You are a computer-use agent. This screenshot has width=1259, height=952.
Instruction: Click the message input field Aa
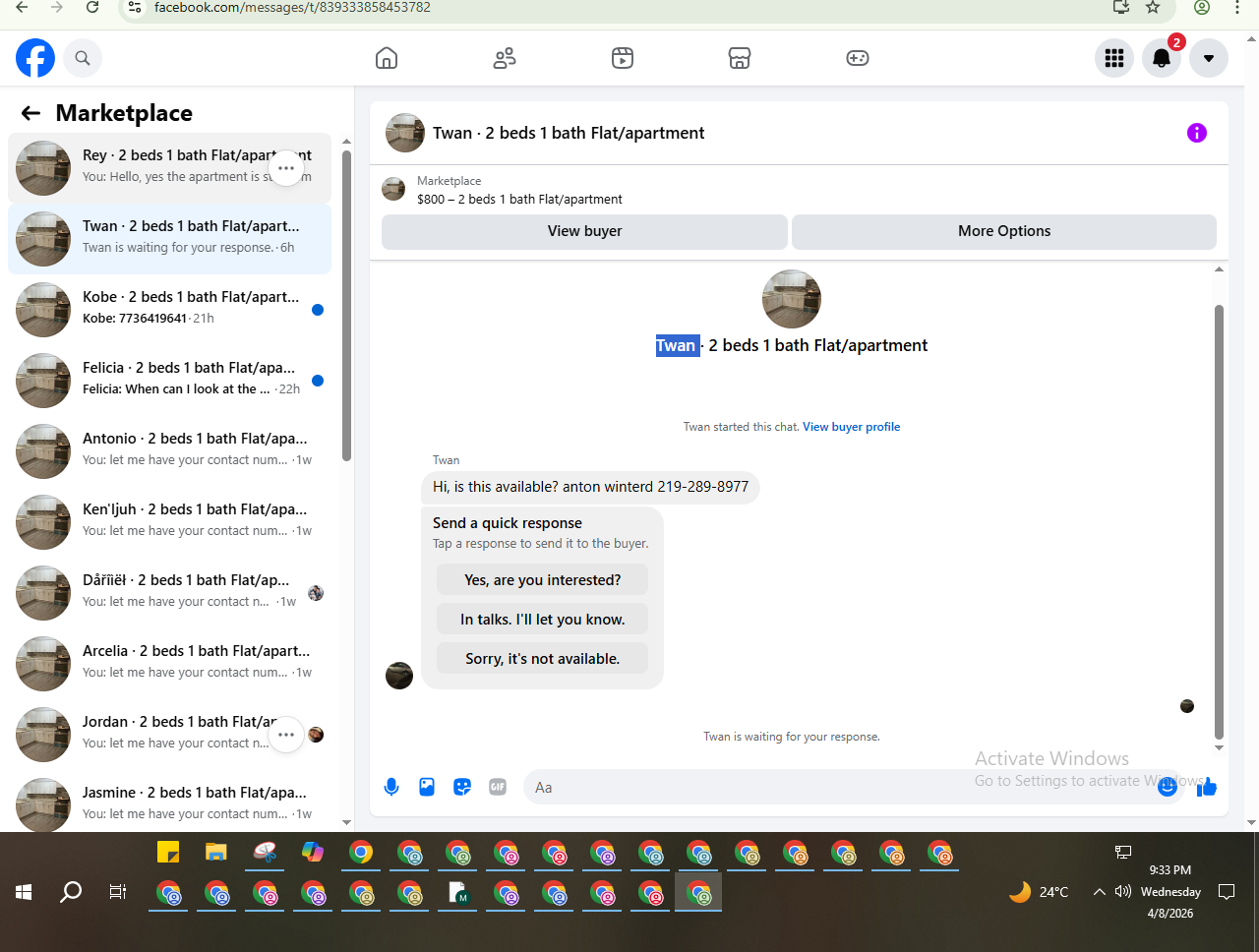pyautogui.click(x=852, y=788)
